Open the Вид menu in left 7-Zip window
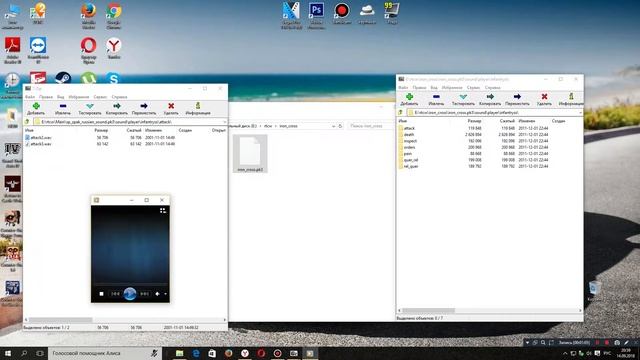 point(60,97)
